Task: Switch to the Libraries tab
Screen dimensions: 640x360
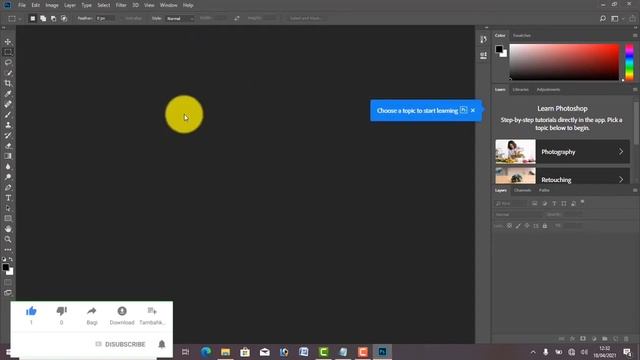Action: click(520, 89)
